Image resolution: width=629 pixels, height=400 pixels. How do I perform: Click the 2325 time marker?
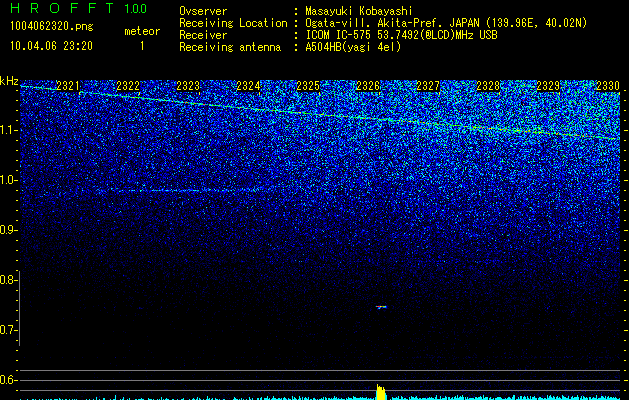point(308,86)
